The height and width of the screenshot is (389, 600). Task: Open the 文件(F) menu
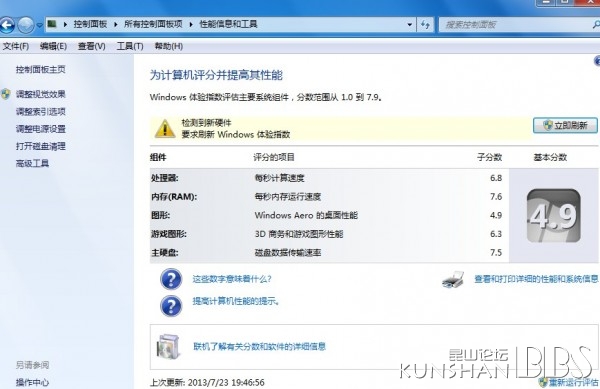(x=16, y=46)
